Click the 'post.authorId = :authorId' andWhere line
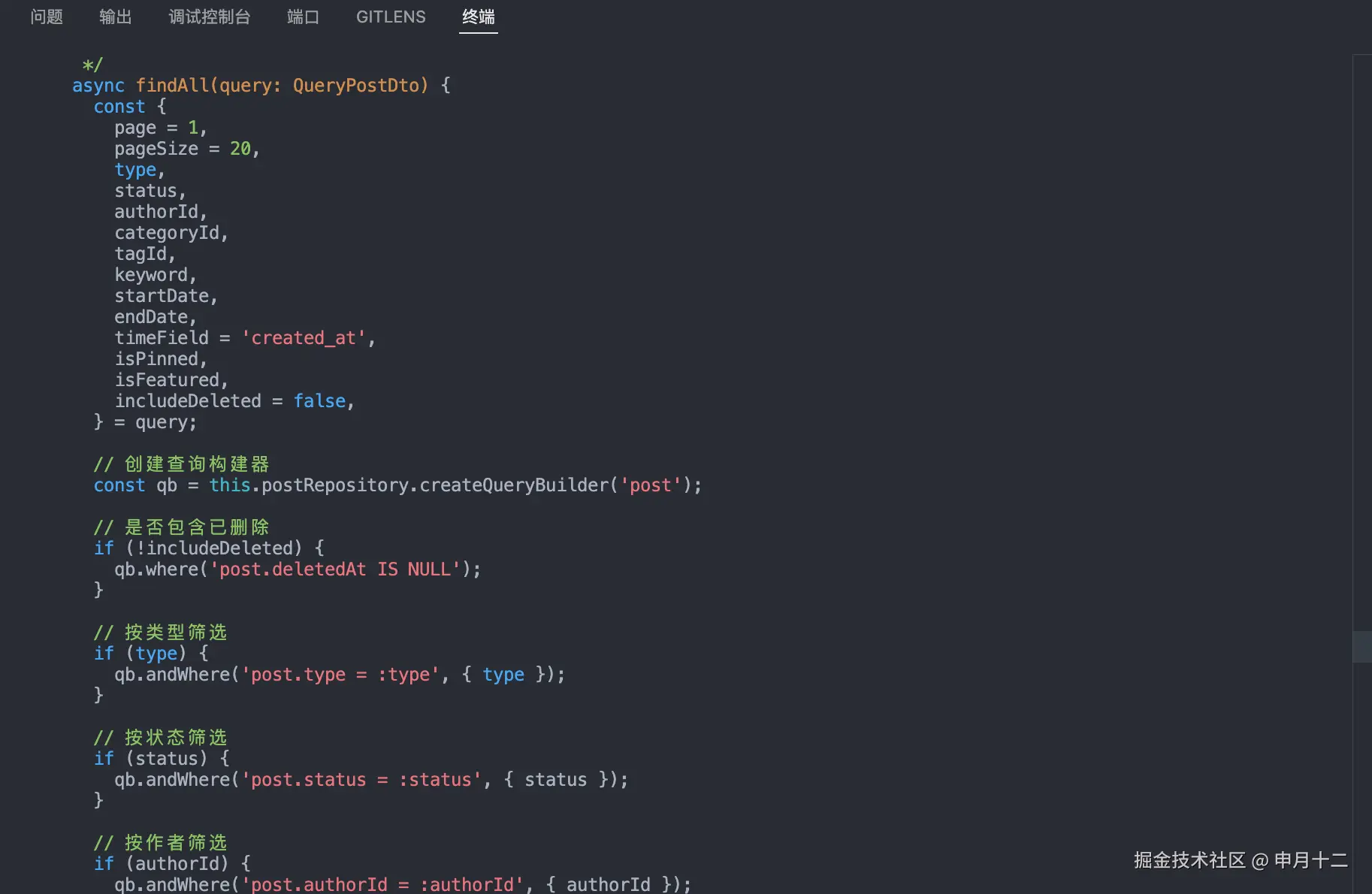Image resolution: width=1372 pixels, height=894 pixels. tap(403, 884)
